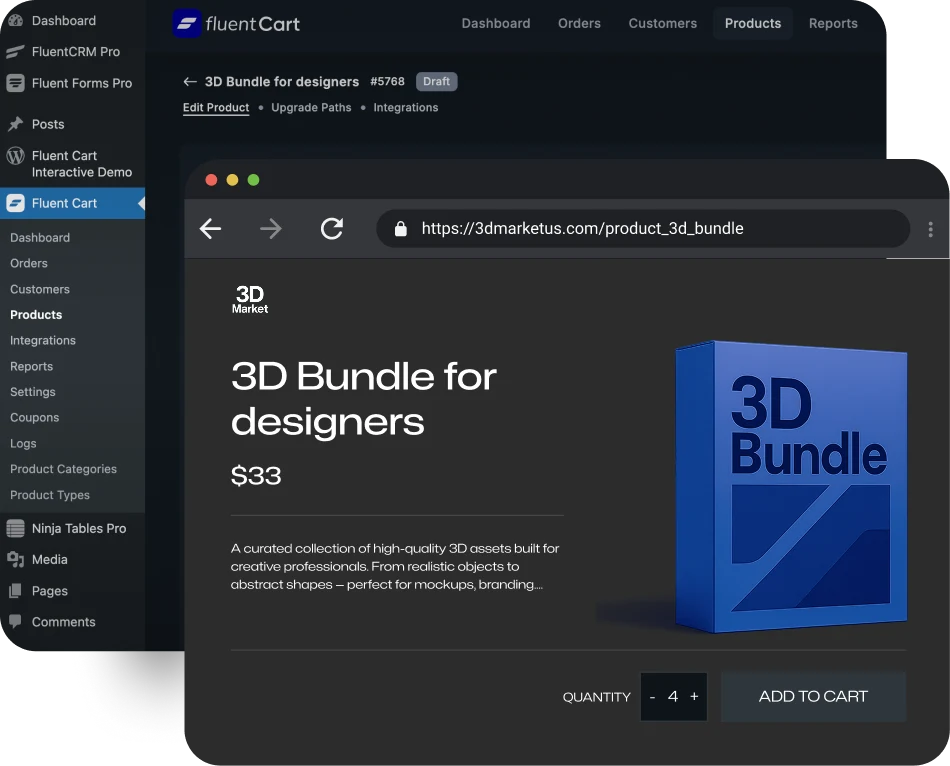Click the 3D Market logo
The width and height of the screenshot is (950, 766).
click(250, 300)
